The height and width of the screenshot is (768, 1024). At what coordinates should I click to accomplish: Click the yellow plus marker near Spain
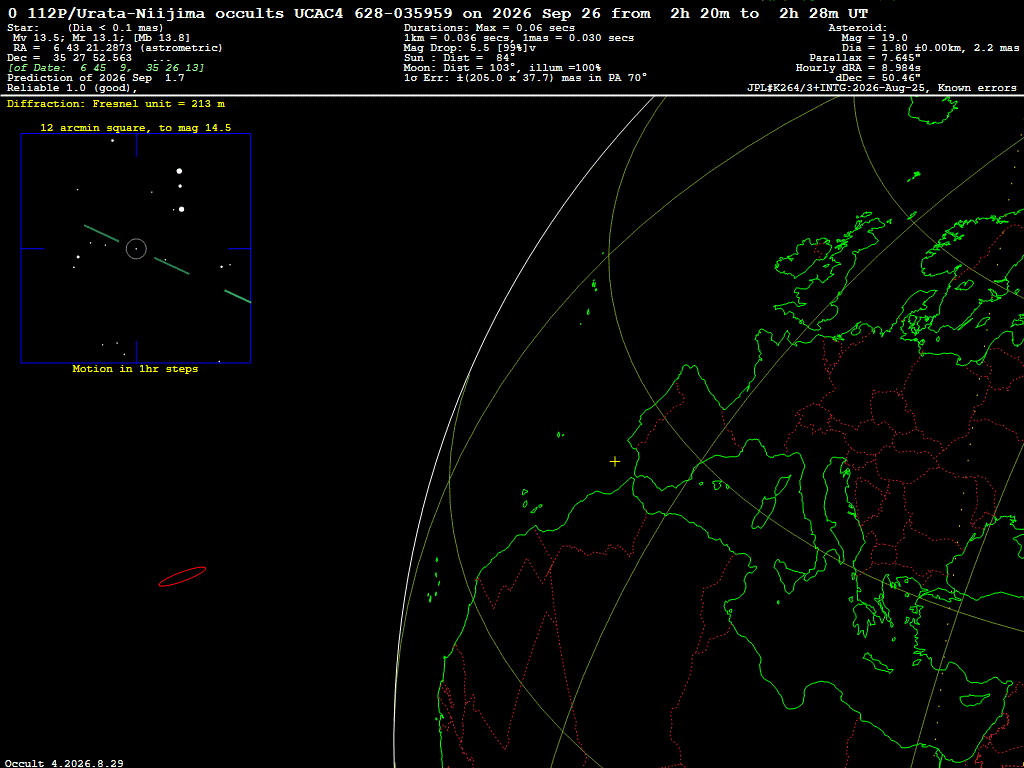pyautogui.click(x=615, y=462)
